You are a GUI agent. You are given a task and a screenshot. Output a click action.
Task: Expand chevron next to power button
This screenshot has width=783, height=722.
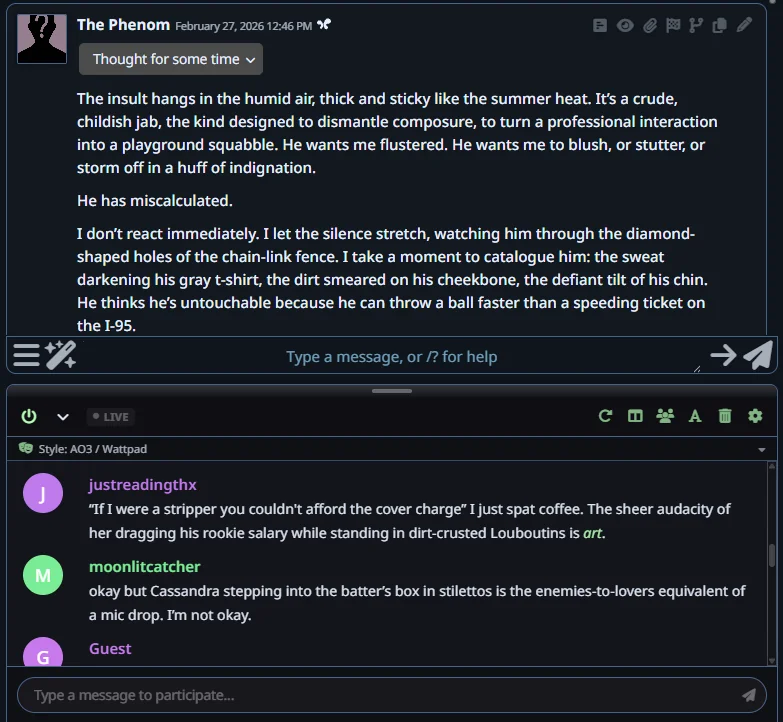pyautogui.click(x=62, y=416)
